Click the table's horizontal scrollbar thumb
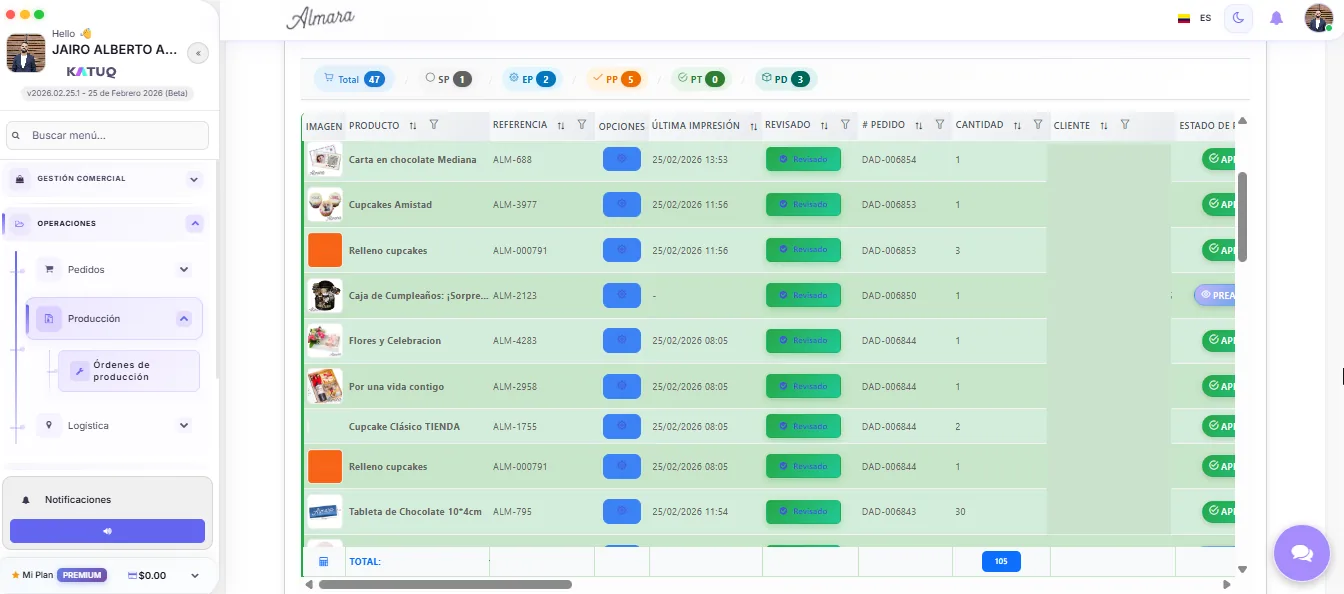The height and width of the screenshot is (594, 1344). tap(445, 584)
